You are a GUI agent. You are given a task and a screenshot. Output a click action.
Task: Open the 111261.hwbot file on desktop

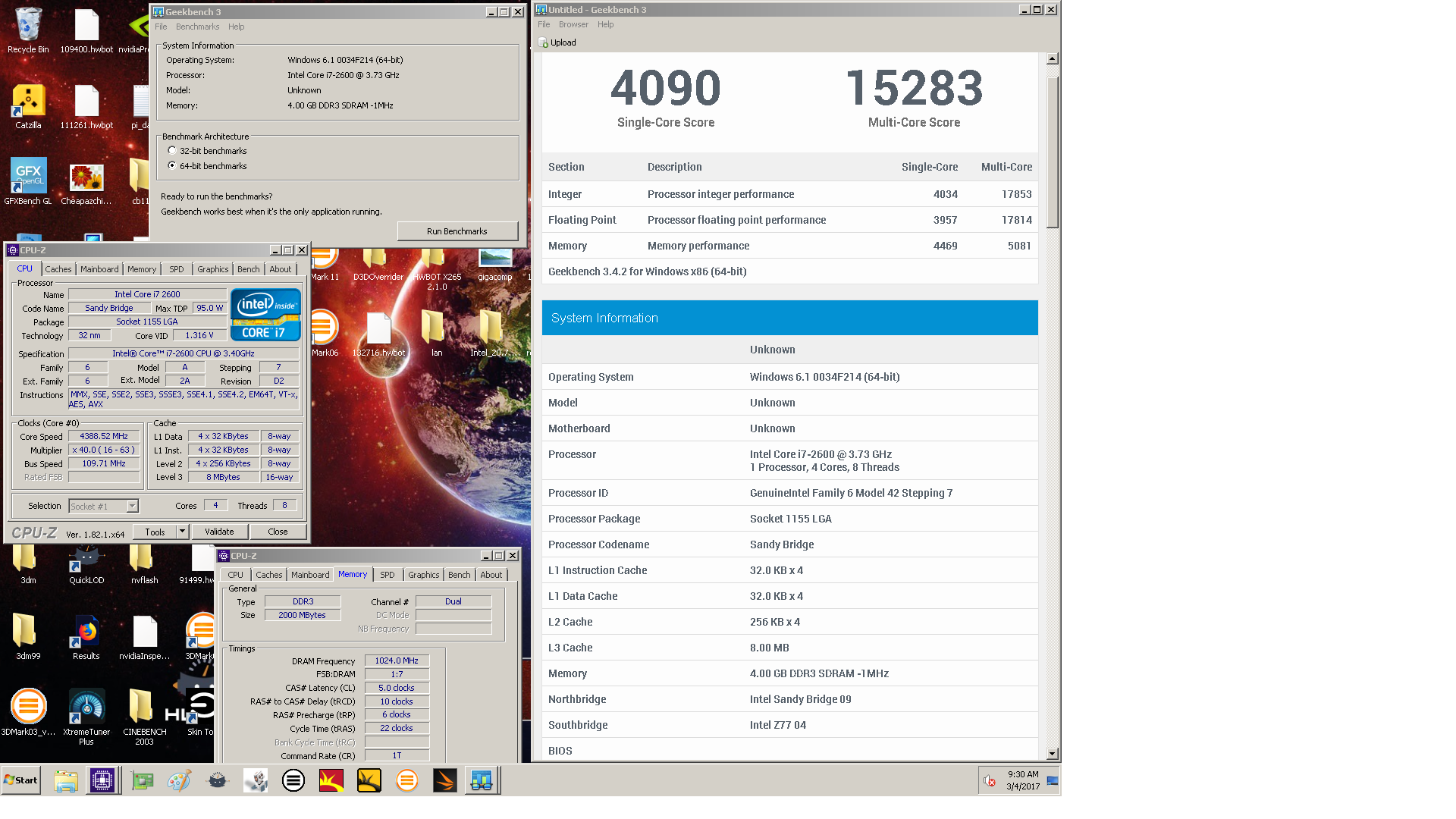click(x=86, y=106)
